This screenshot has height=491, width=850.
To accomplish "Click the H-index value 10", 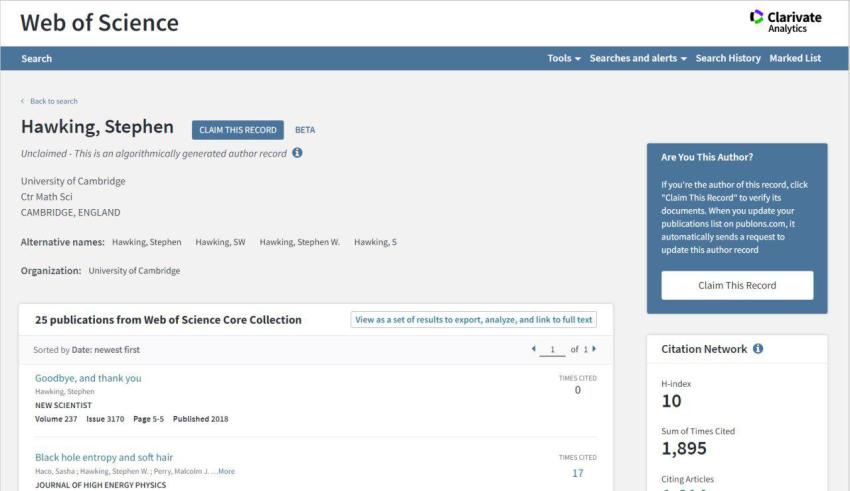I will tap(671, 401).
